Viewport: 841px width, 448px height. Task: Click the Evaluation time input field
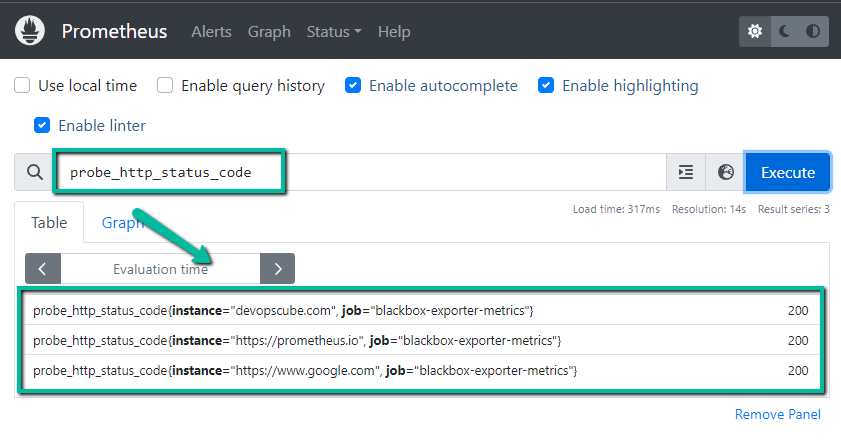[x=160, y=269]
